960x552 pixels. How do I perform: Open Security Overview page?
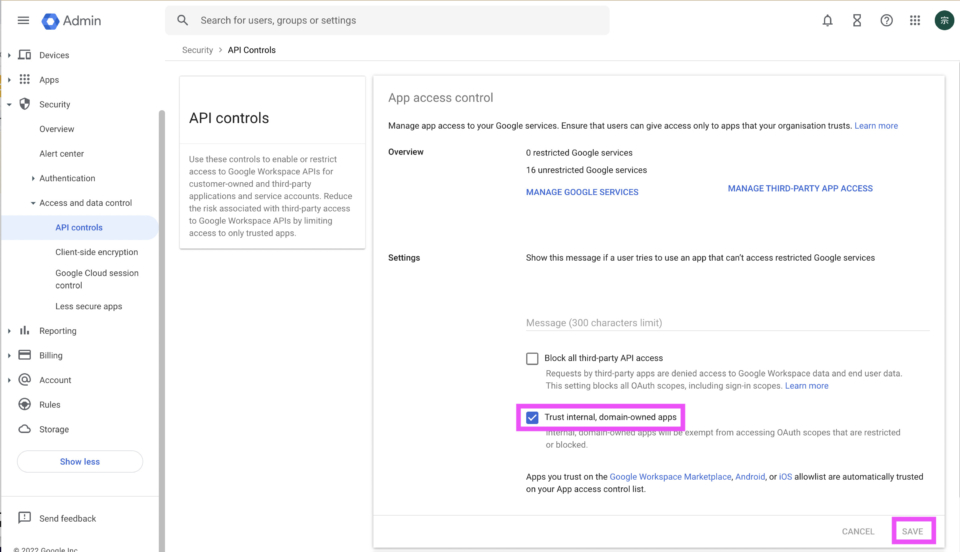pyautogui.click(x=56, y=129)
